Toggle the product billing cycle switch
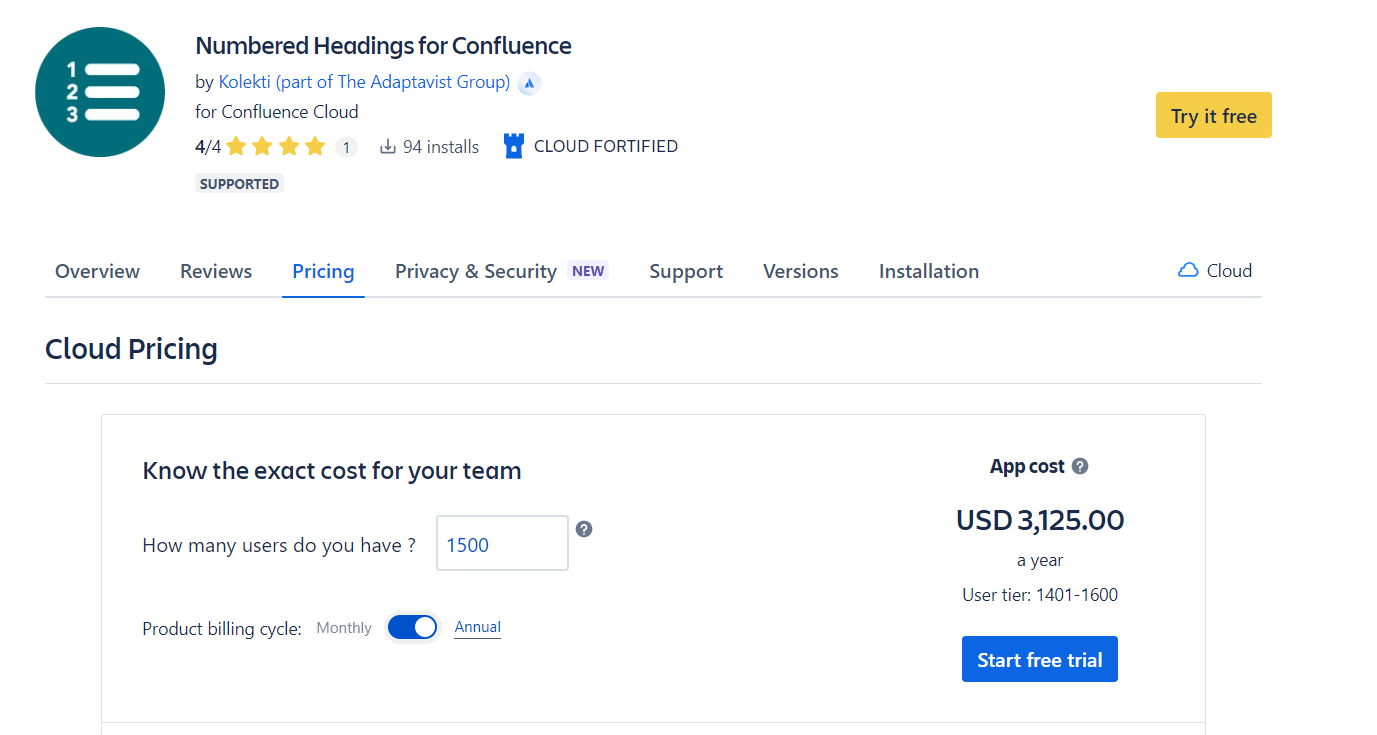1377x735 pixels. [413, 627]
